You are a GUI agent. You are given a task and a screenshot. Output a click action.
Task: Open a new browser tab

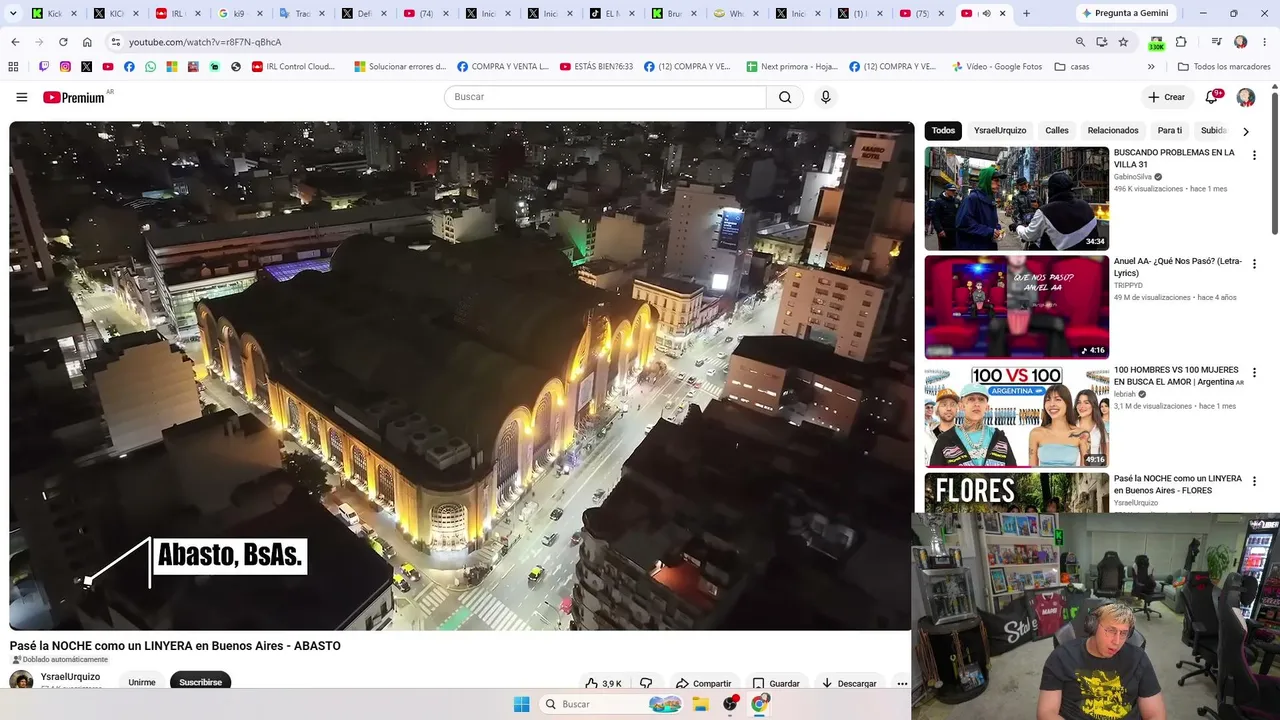point(1026,13)
